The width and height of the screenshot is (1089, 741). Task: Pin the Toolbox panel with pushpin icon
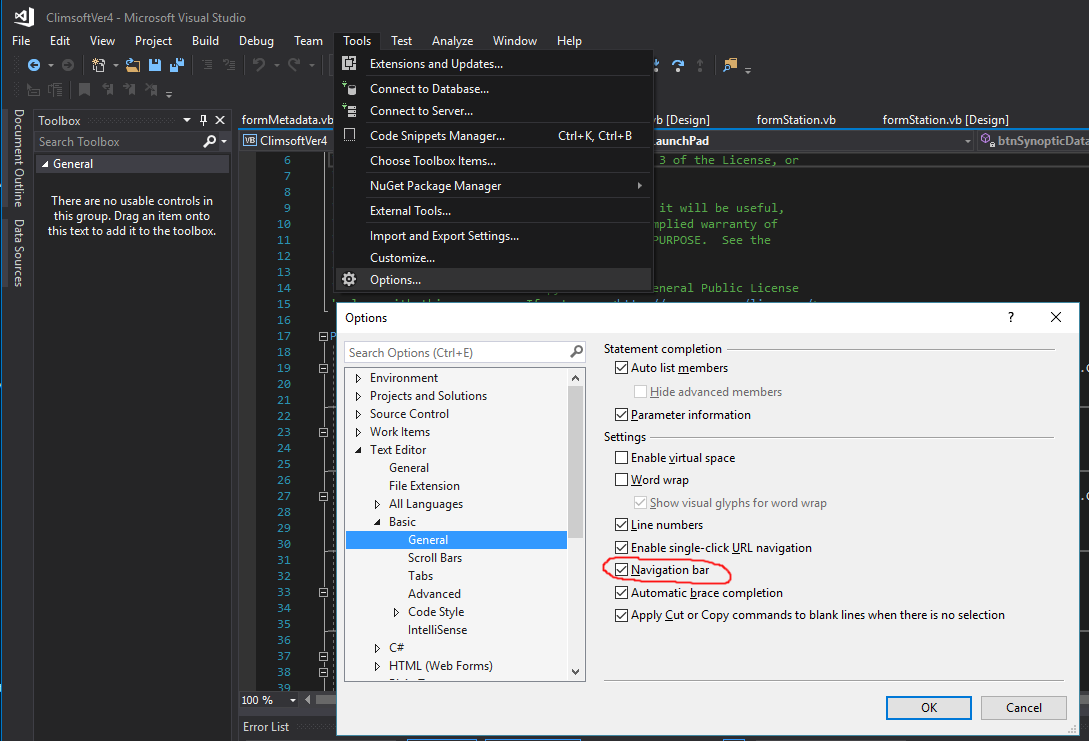tap(203, 120)
